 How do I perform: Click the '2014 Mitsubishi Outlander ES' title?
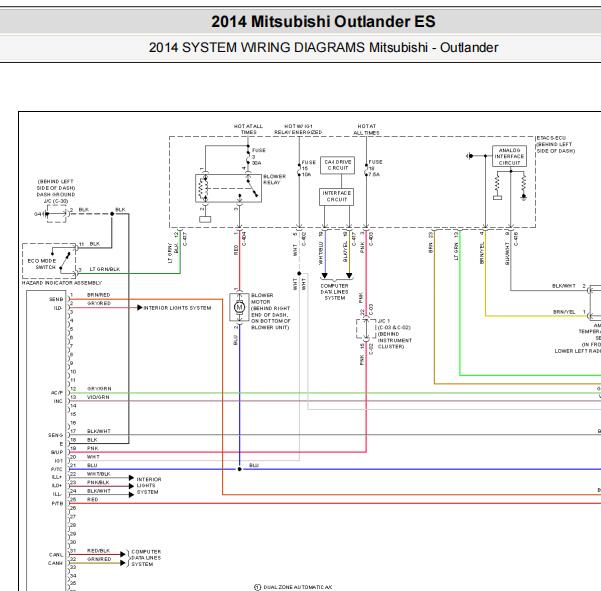pos(323,21)
